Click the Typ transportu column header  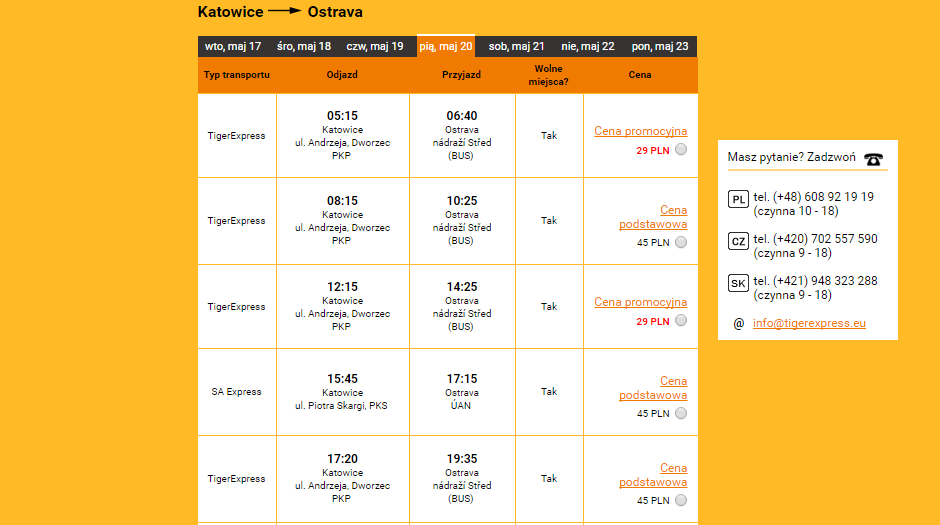tap(237, 75)
